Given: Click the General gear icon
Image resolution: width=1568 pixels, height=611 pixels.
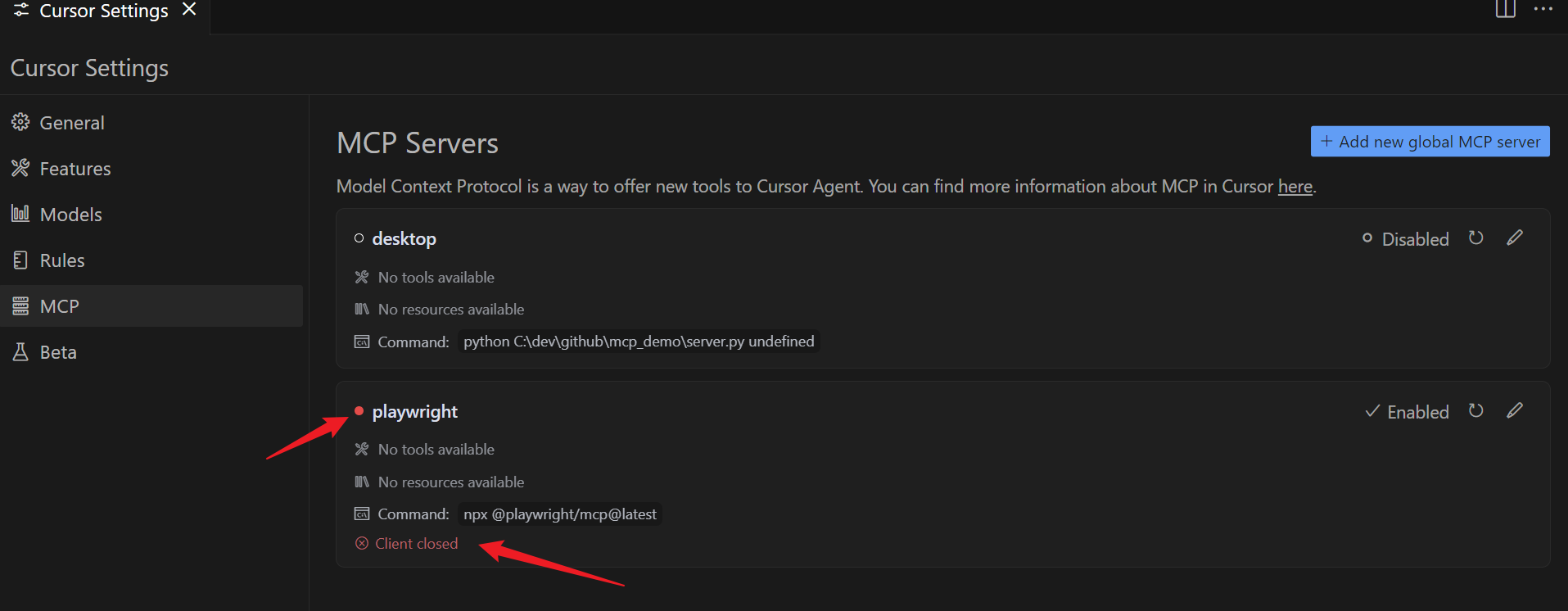Looking at the screenshot, I should 20,123.
